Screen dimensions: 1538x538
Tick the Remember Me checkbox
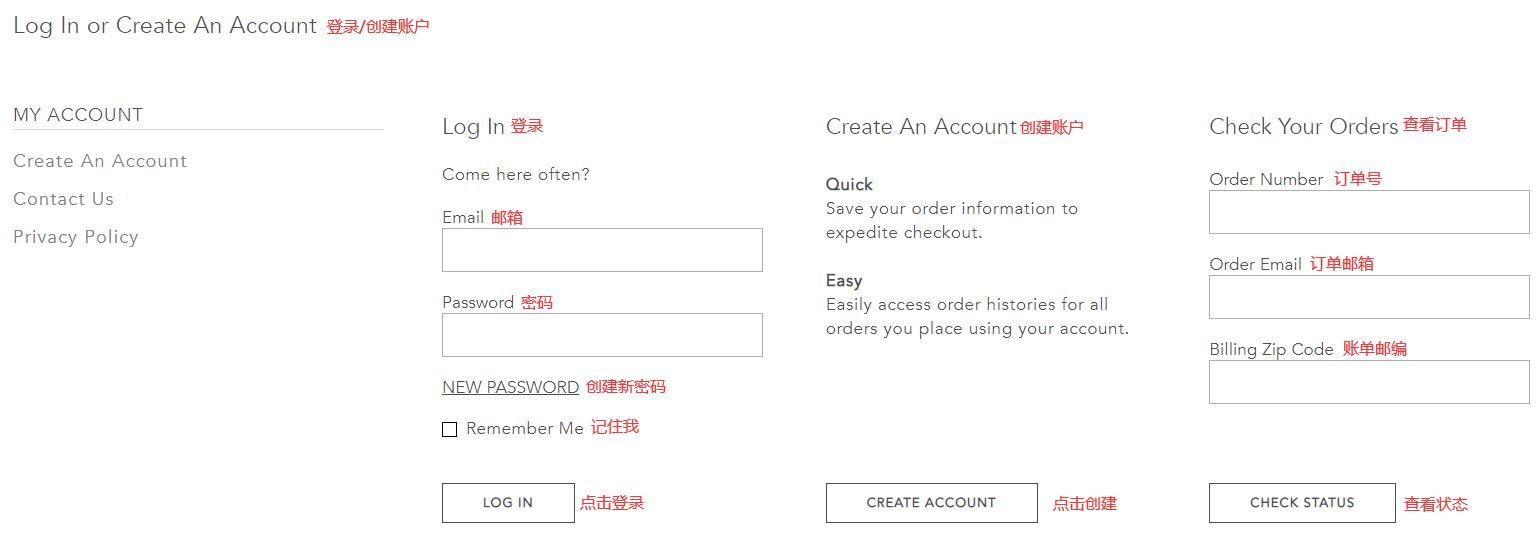coord(450,429)
